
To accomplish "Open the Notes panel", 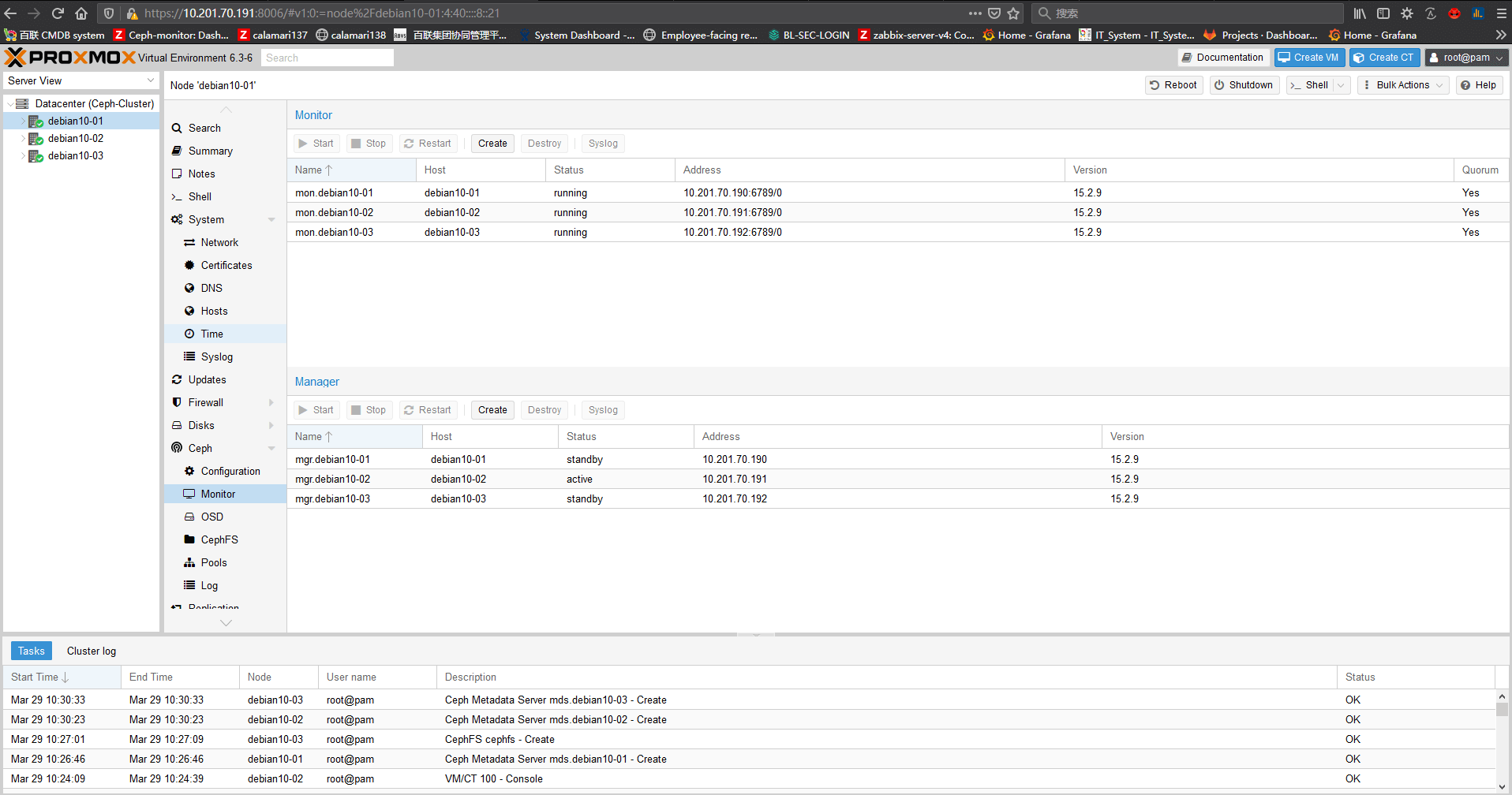I will click(201, 174).
